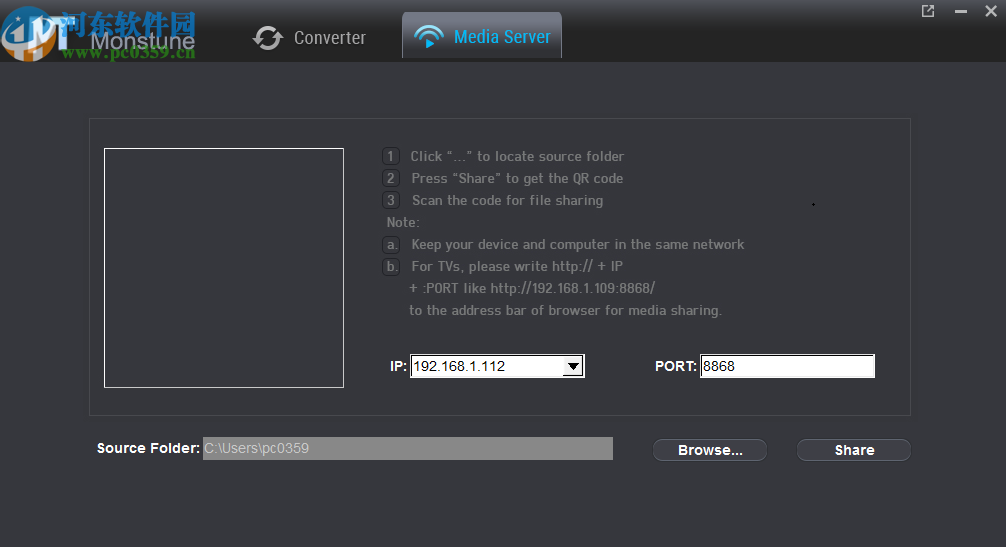Viewport: 1006px width, 547px height.
Task: Click the text 'Scan the code for file sharing'
Action: 507,200
